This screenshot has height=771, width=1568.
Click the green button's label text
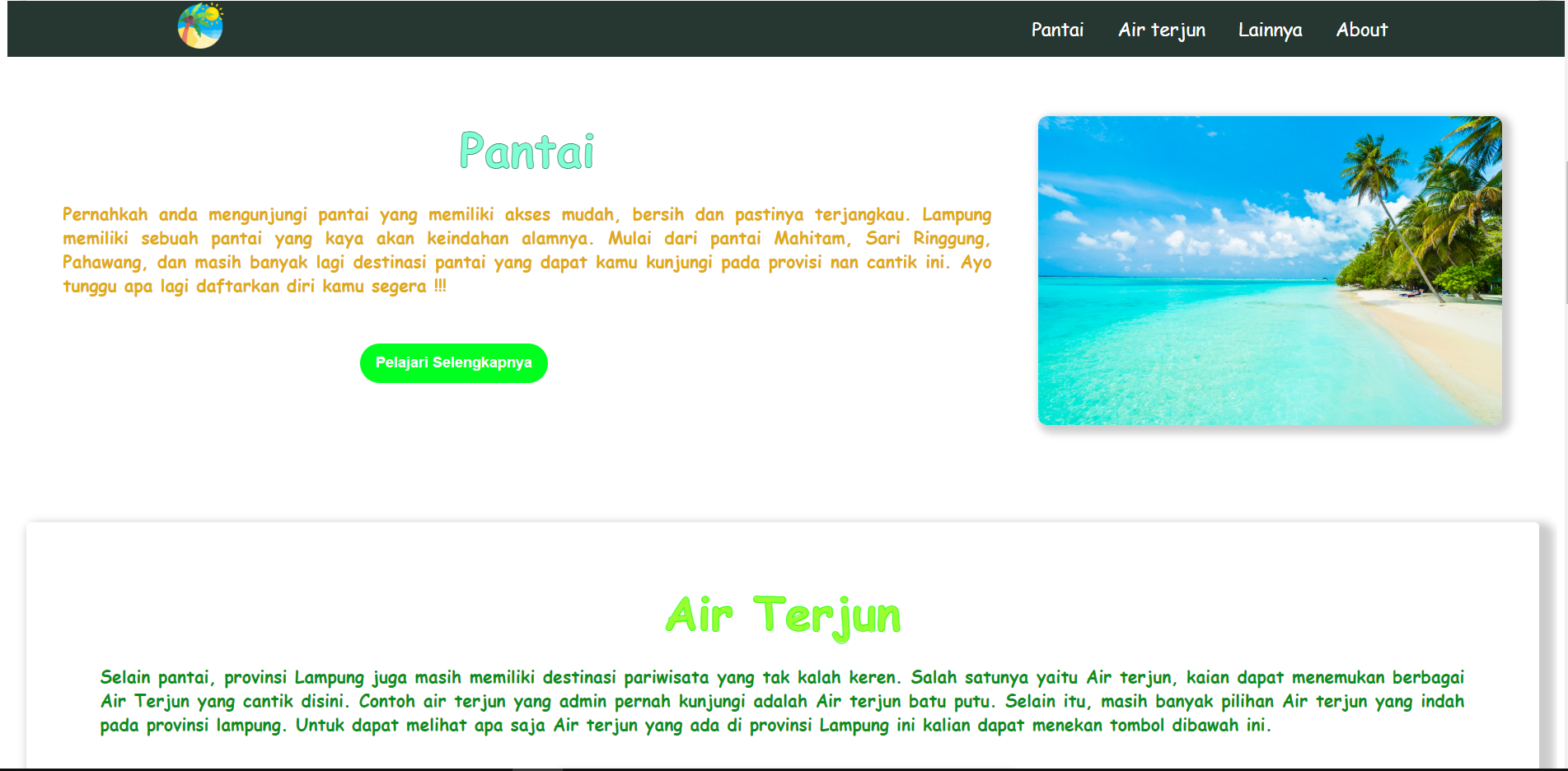(x=453, y=362)
